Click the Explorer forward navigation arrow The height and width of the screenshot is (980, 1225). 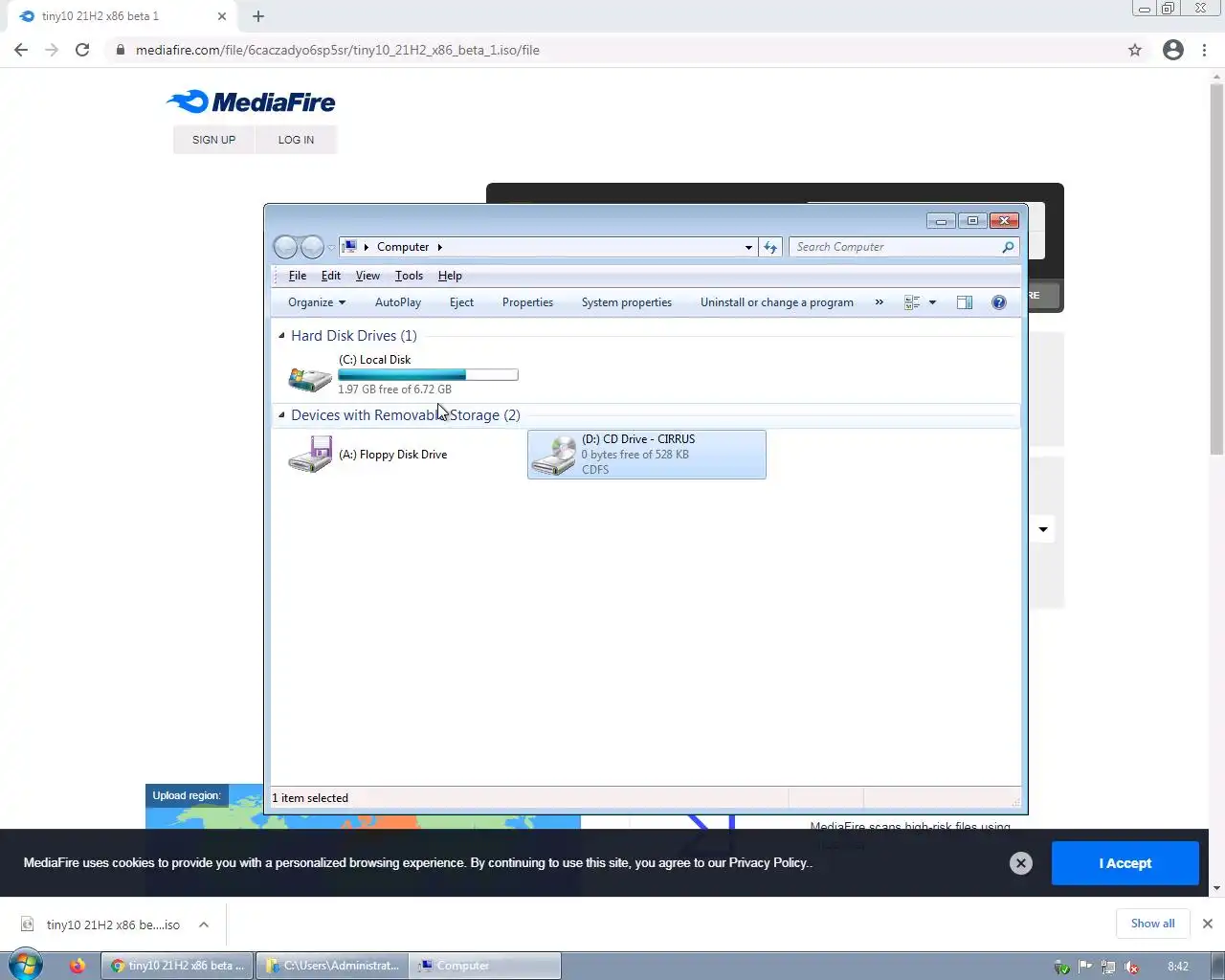[312, 247]
